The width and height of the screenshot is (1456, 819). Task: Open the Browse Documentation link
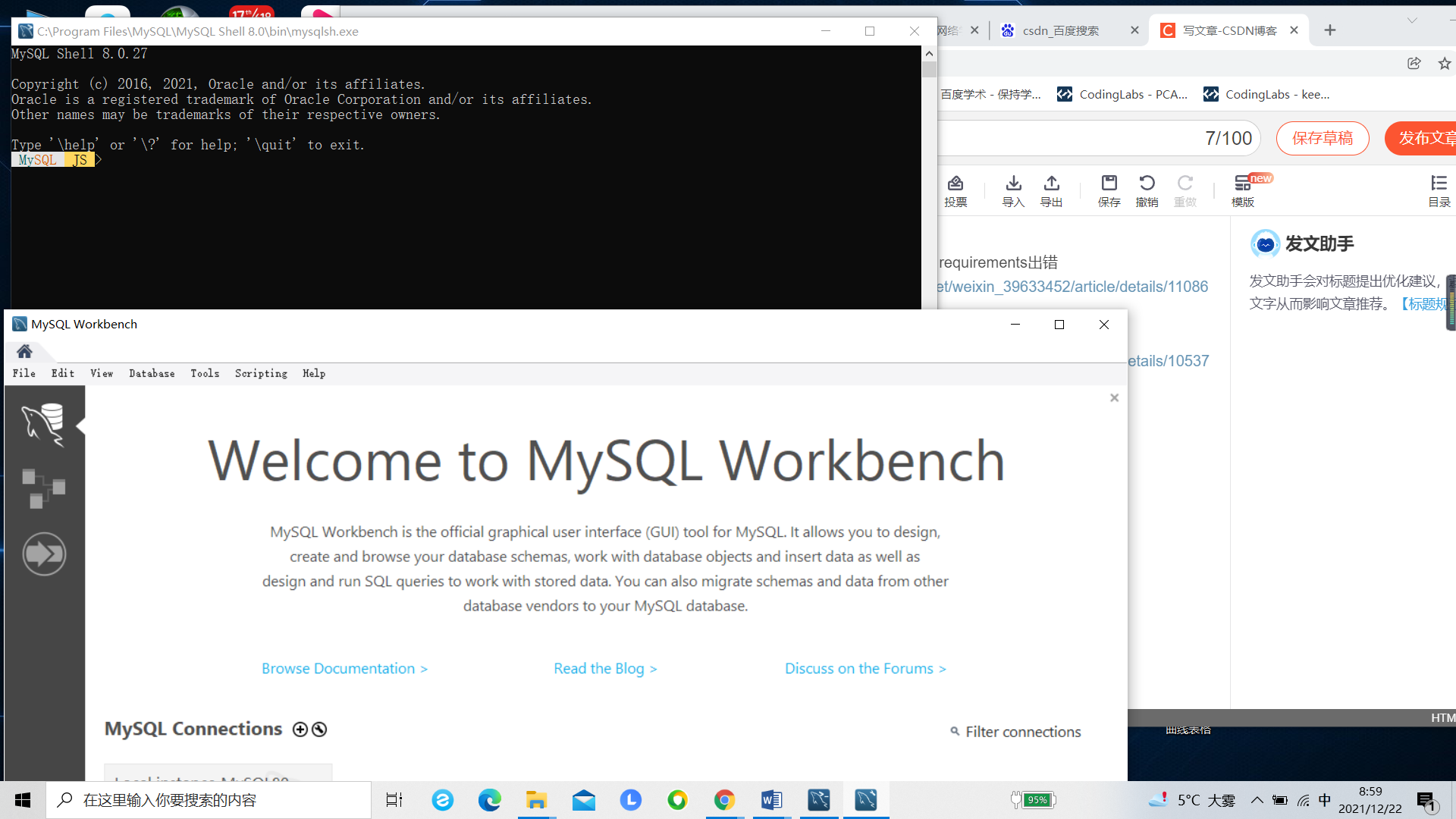(x=344, y=668)
